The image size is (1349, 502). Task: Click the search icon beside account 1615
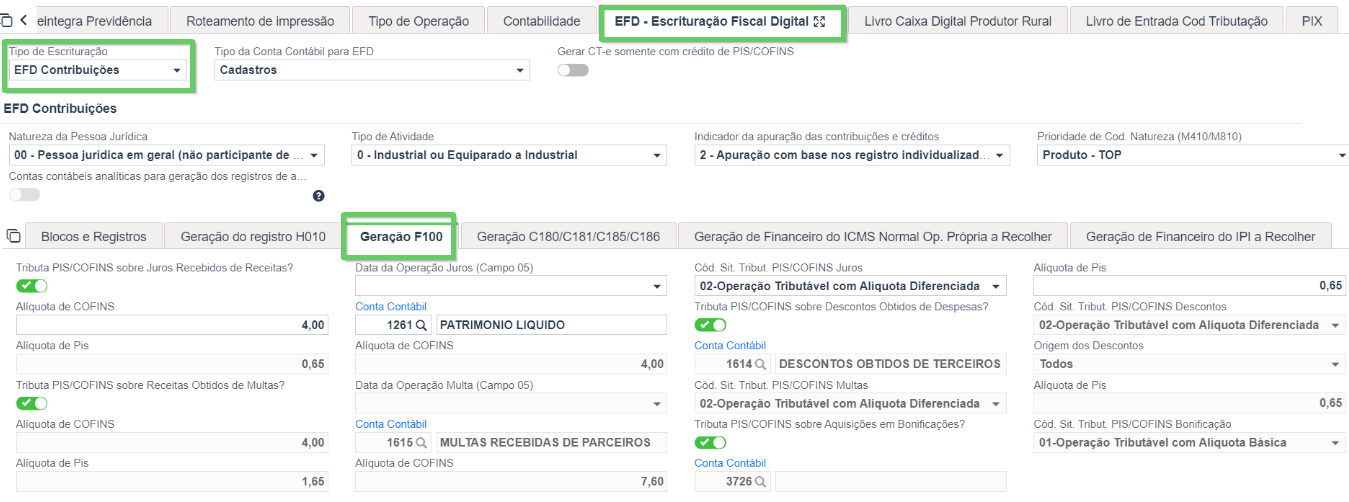(421, 442)
